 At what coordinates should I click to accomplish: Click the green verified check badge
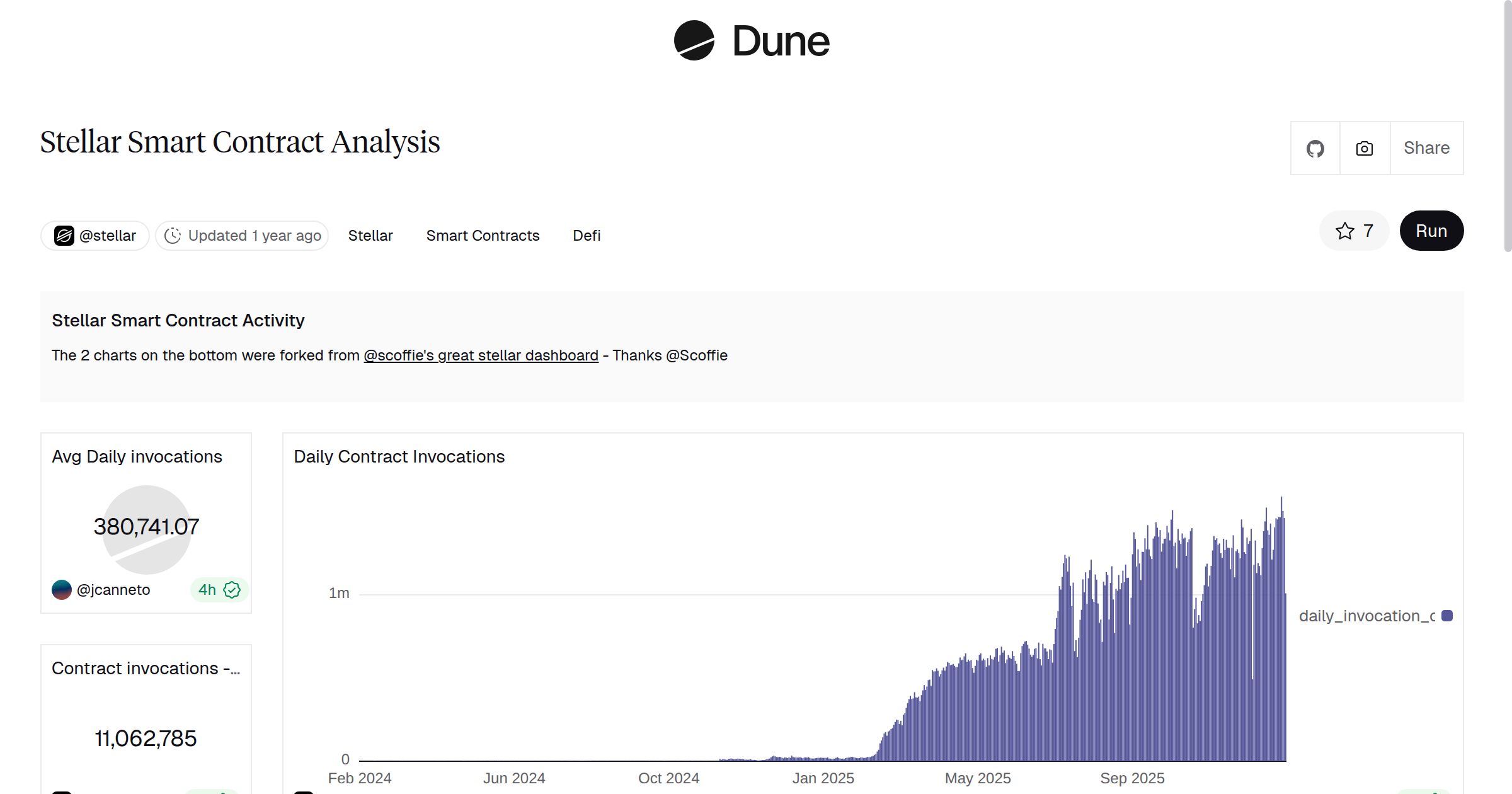pyautogui.click(x=232, y=590)
